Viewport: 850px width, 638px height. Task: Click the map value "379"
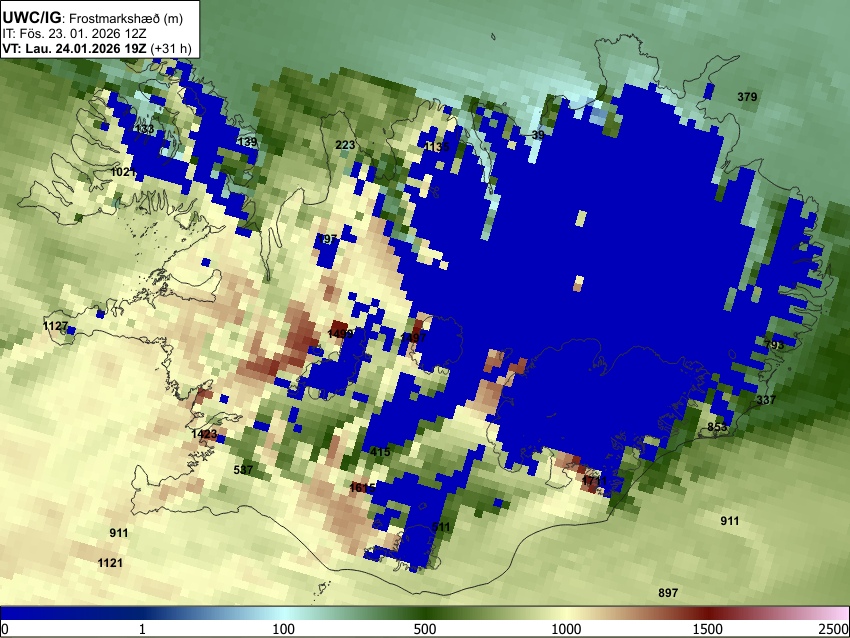coord(747,97)
